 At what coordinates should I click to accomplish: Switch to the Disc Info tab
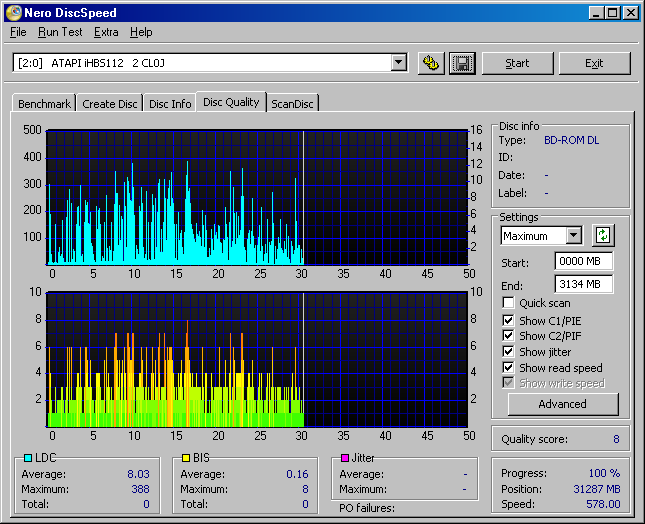point(170,104)
